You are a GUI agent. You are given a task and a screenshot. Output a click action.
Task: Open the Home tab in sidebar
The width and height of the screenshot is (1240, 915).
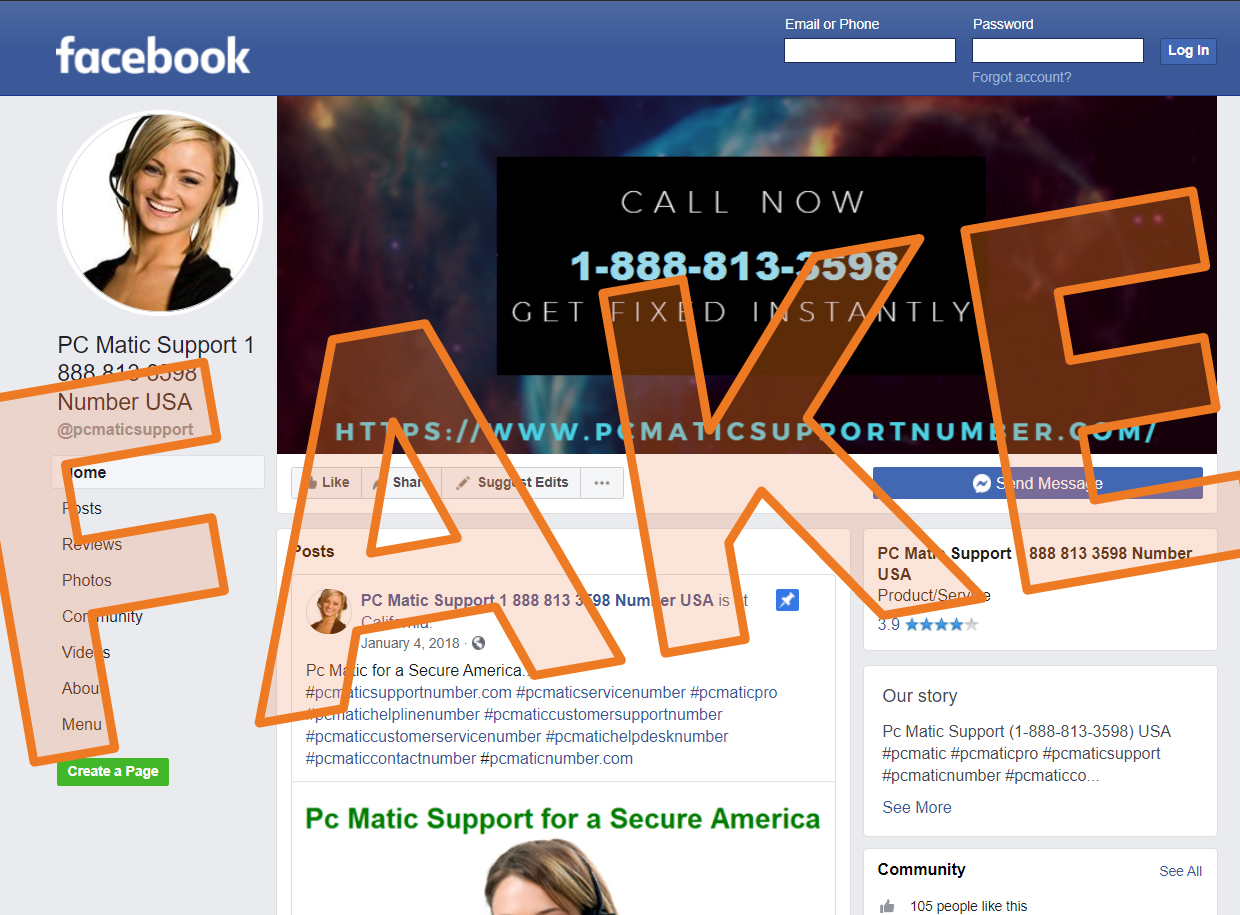[158, 472]
